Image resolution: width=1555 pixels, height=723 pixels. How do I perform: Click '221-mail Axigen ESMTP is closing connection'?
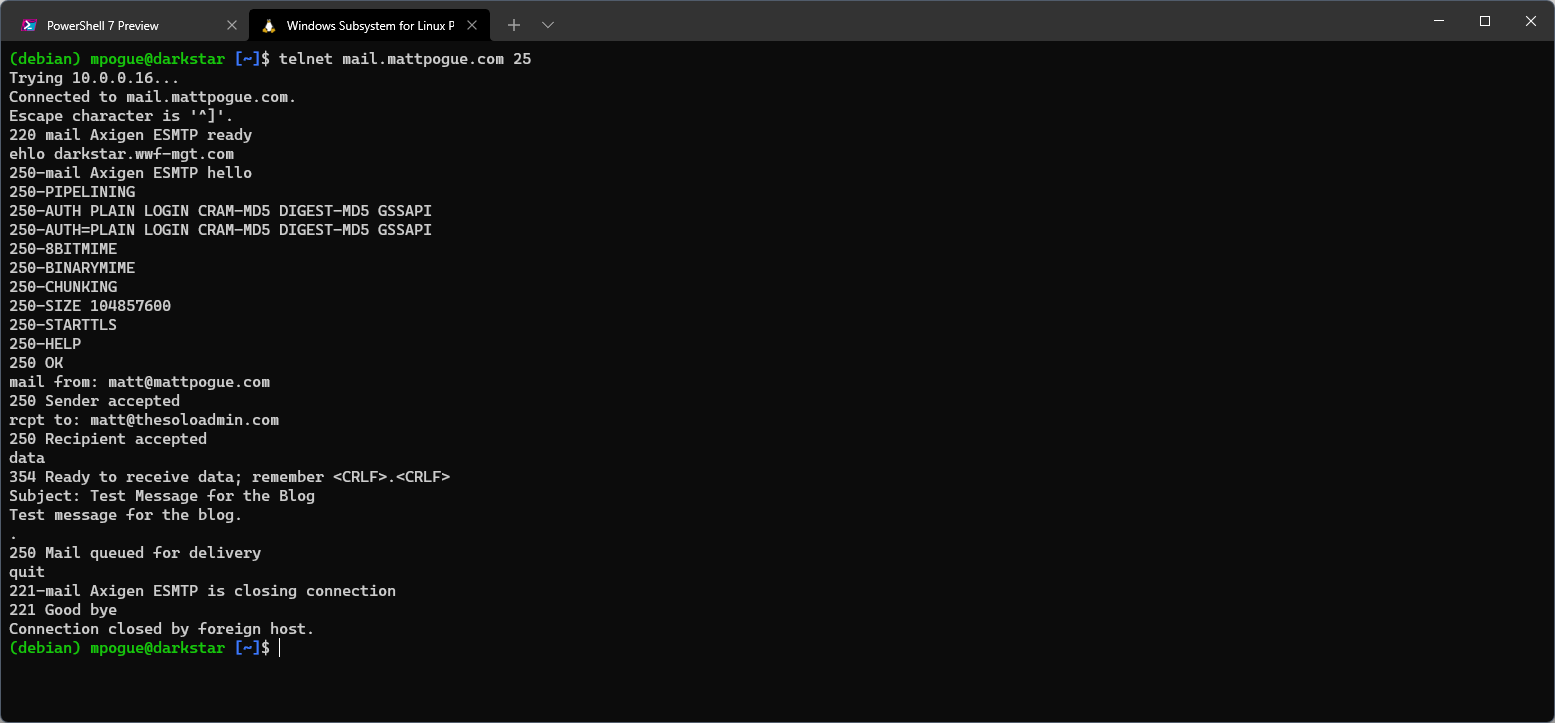[x=203, y=591]
